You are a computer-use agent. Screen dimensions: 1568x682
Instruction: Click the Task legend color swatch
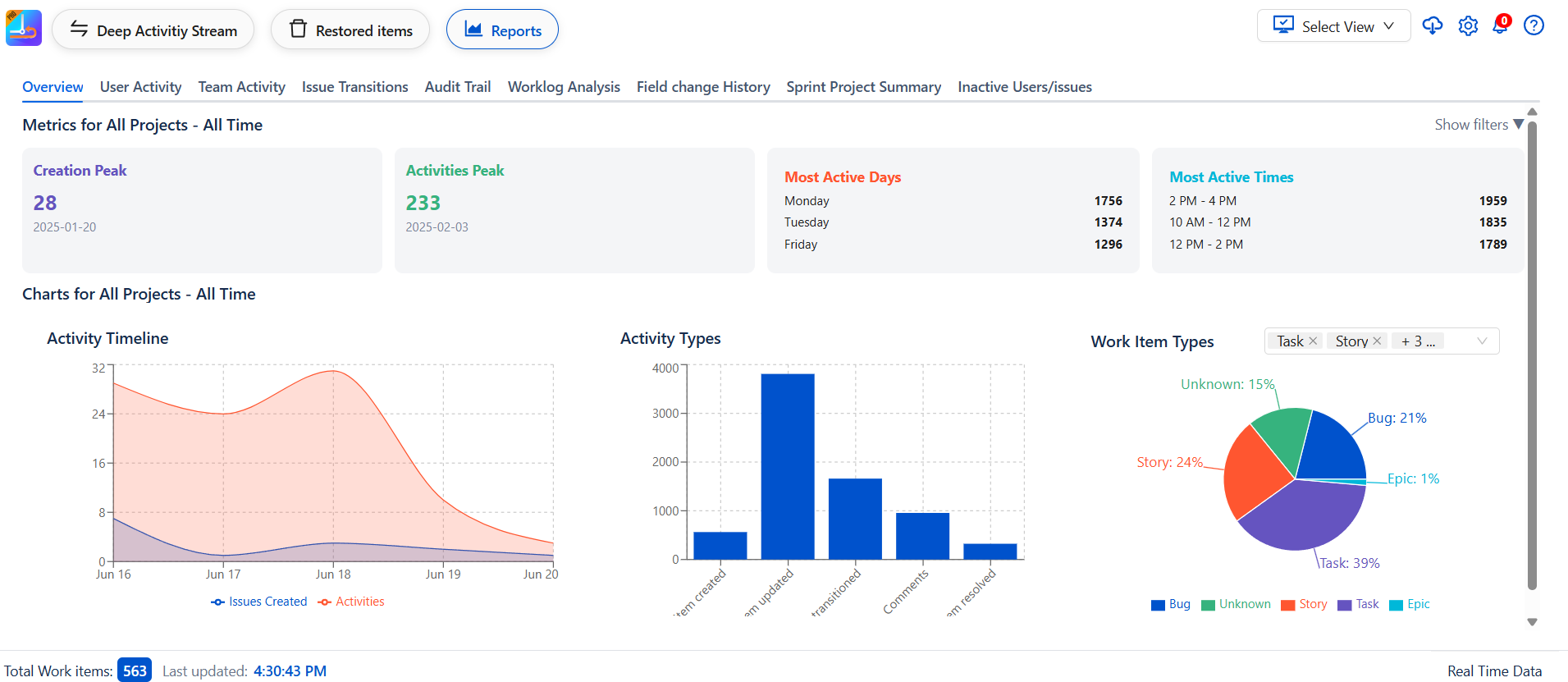coord(1344,606)
